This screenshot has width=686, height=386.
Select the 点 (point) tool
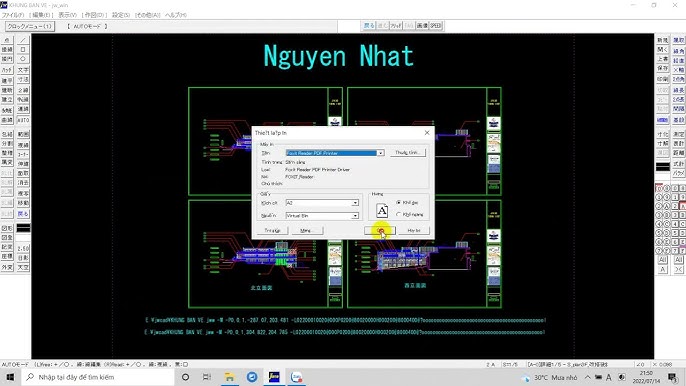7,40
